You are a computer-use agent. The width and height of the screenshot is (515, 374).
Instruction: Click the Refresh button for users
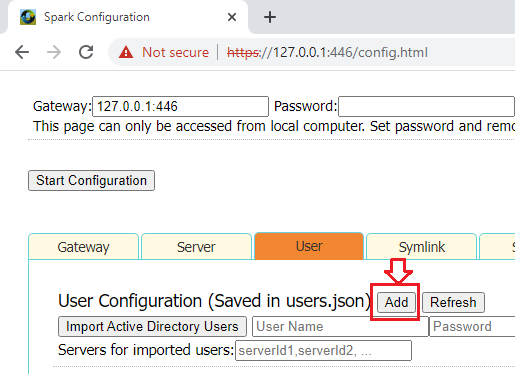point(453,302)
